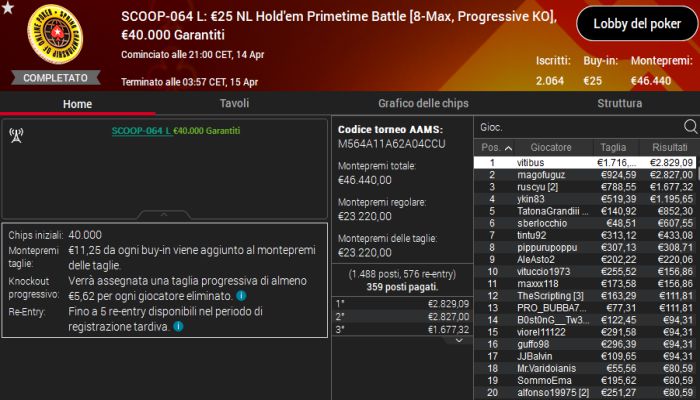Image resolution: width=700 pixels, height=400 pixels.
Task: Expand the prize payouts list chevron
Action: [x=458, y=340]
